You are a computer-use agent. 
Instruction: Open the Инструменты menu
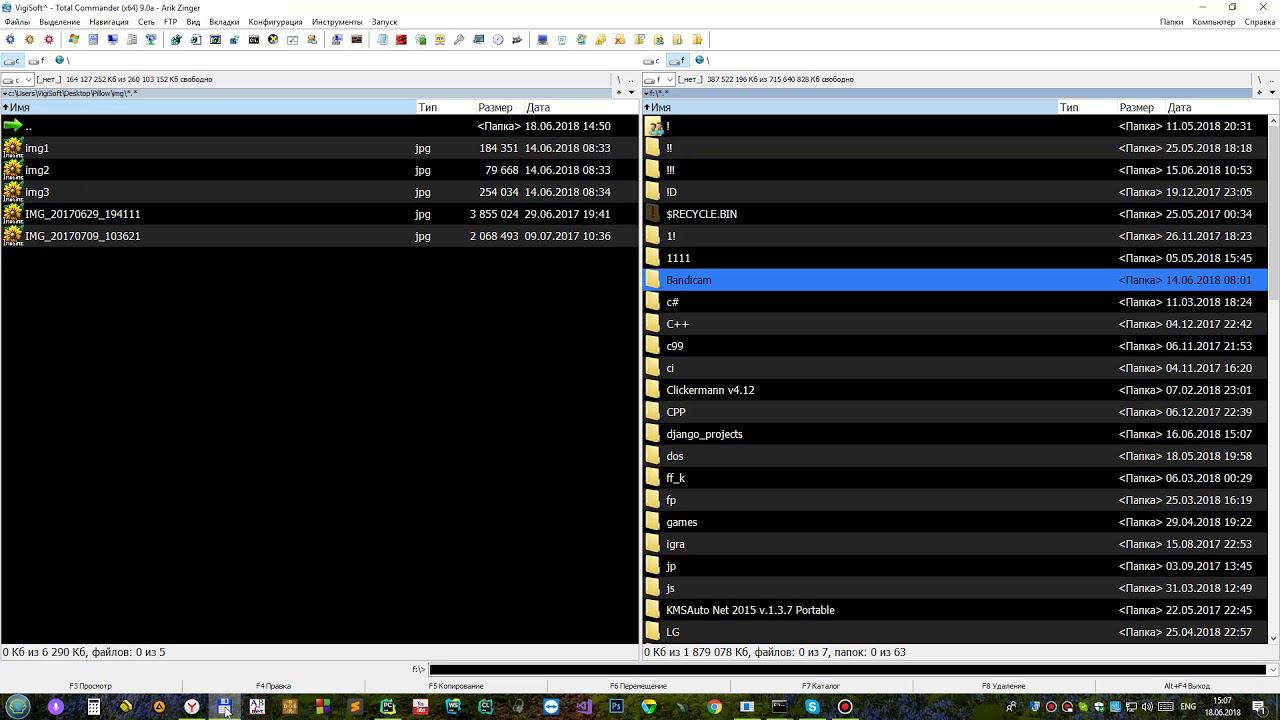pyautogui.click(x=337, y=22)
